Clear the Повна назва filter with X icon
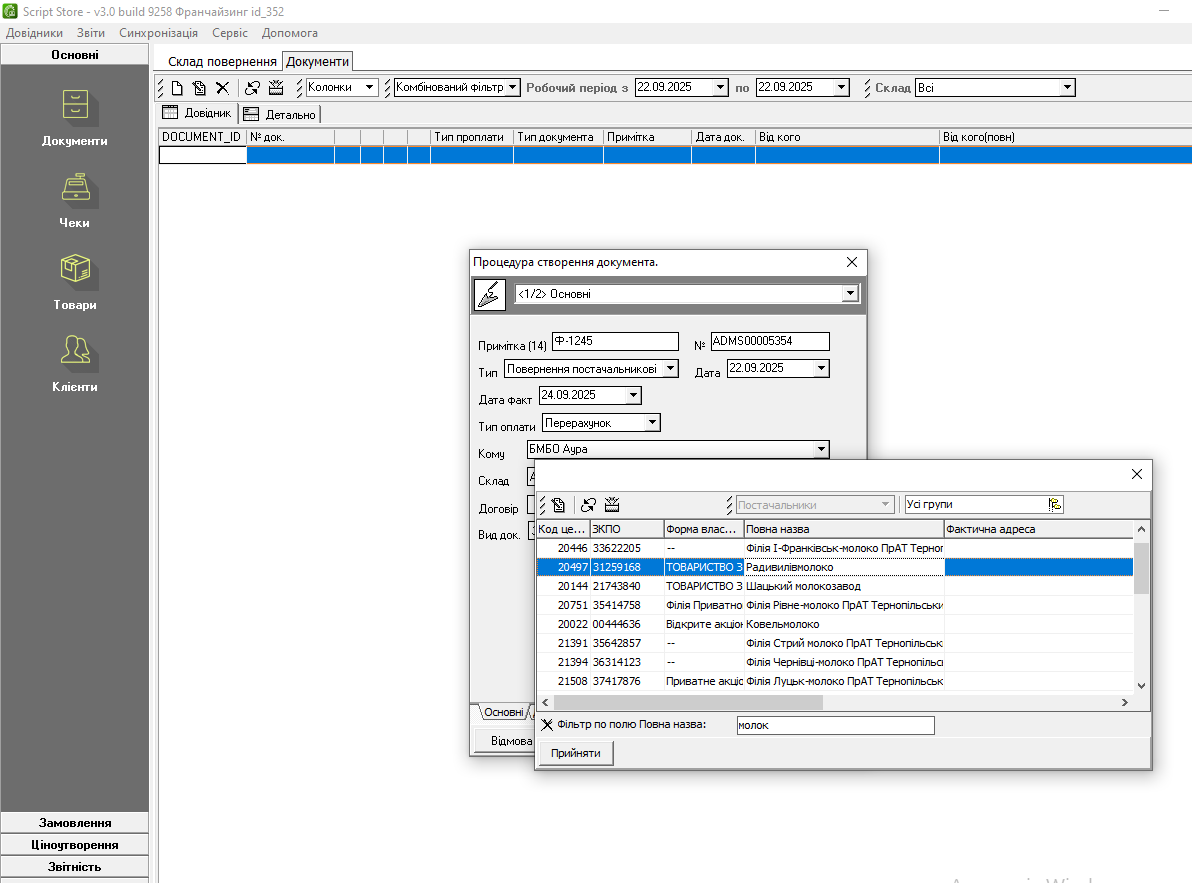The width and height of the screenshot is (1192, 883). click(x=547, y=725)
